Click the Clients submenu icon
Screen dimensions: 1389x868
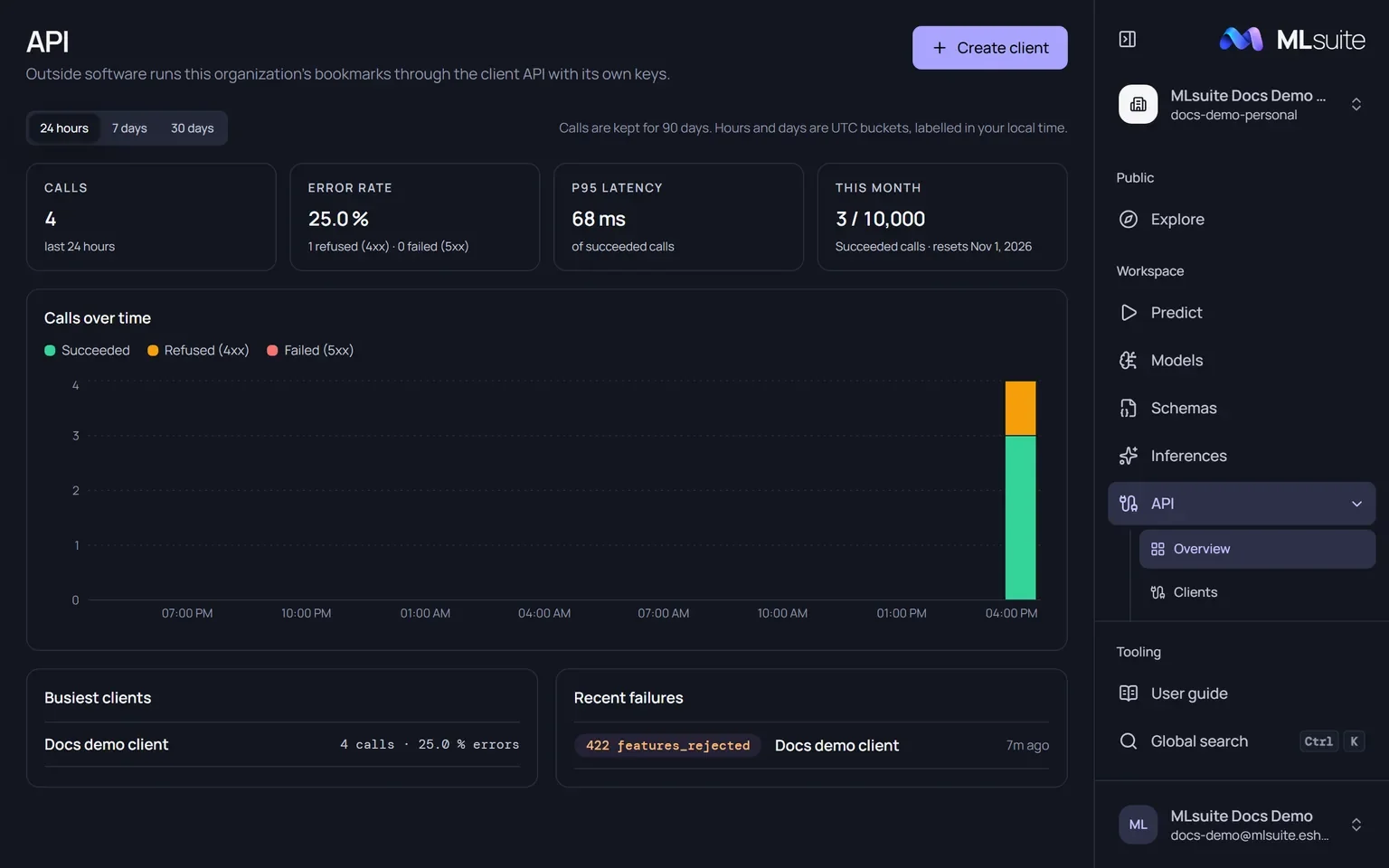[x=1157, y=592]
